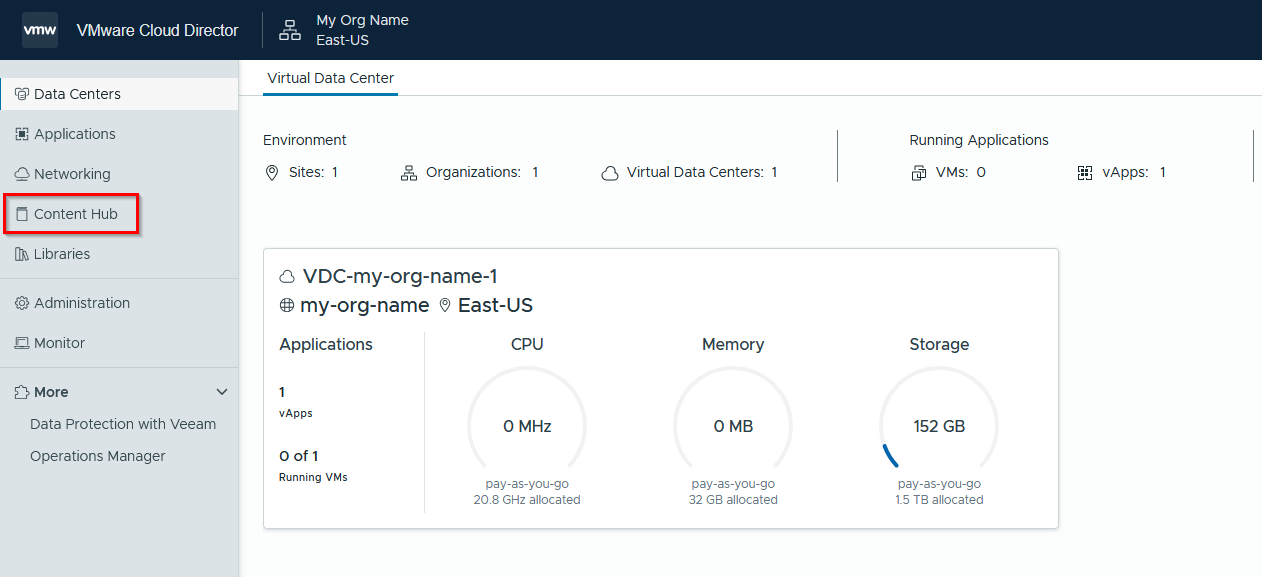
Task: Open Applications in the sidebar
Action: coord(119,134)
